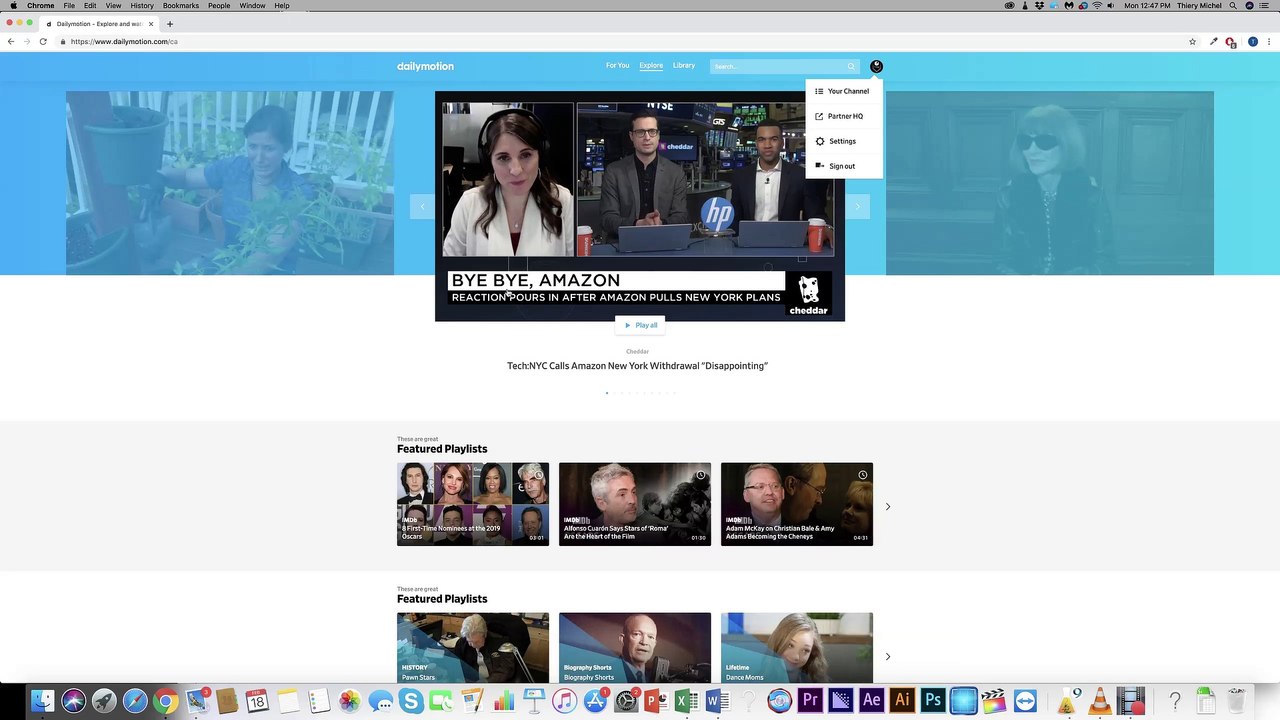
Task: Click the Cheddar channel name above title
Action: (x=637, y=352)
